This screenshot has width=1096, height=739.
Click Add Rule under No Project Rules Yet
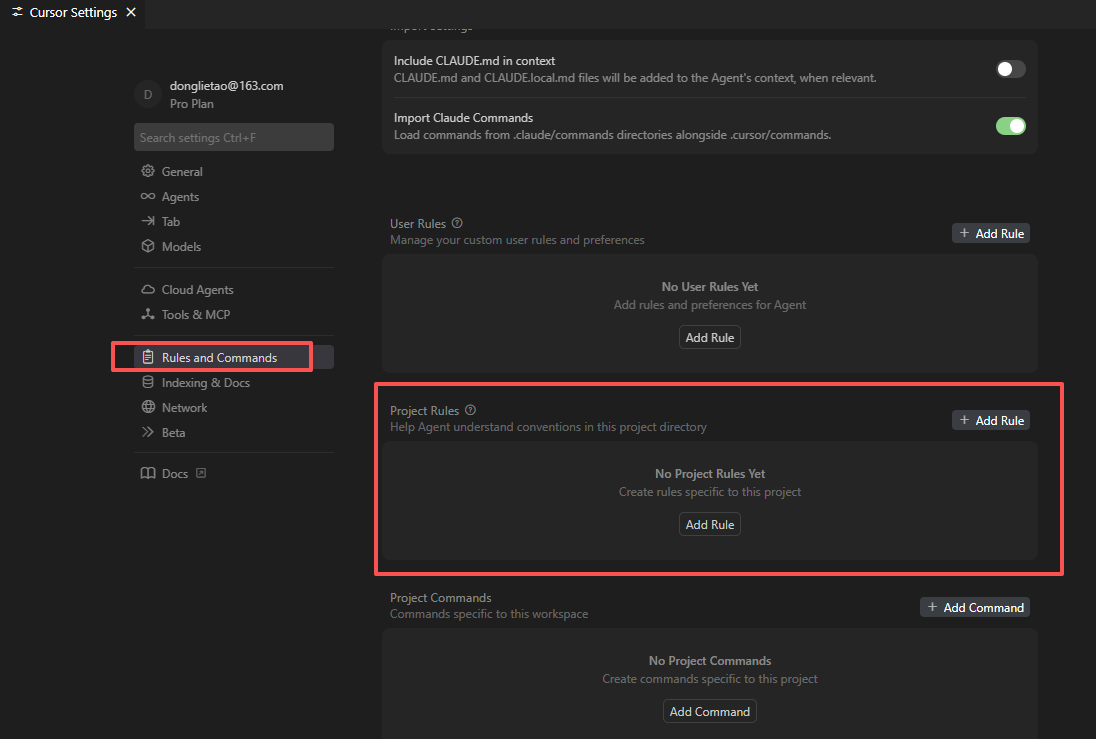(709, 525)
